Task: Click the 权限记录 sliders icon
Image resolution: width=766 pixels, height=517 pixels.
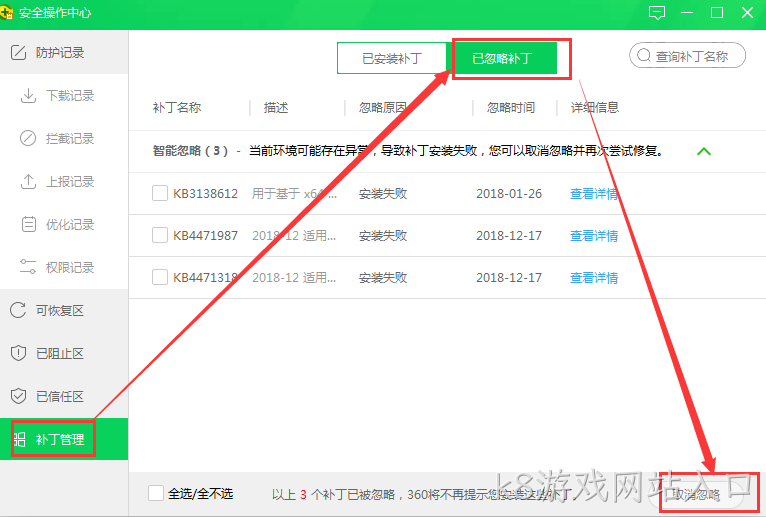Action: [x=28, y=267]
